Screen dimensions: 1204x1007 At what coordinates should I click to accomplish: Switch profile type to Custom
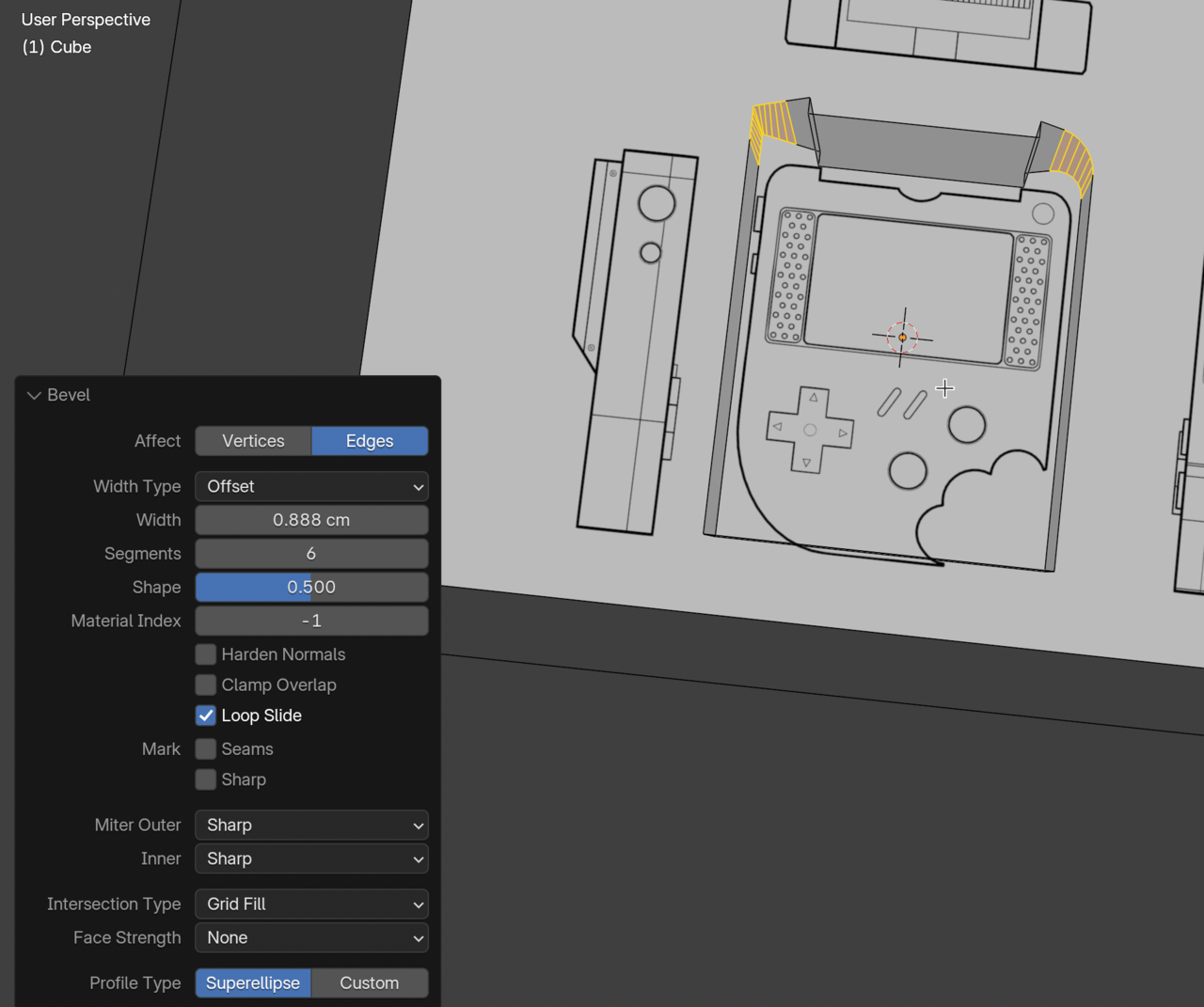point(370,983)
